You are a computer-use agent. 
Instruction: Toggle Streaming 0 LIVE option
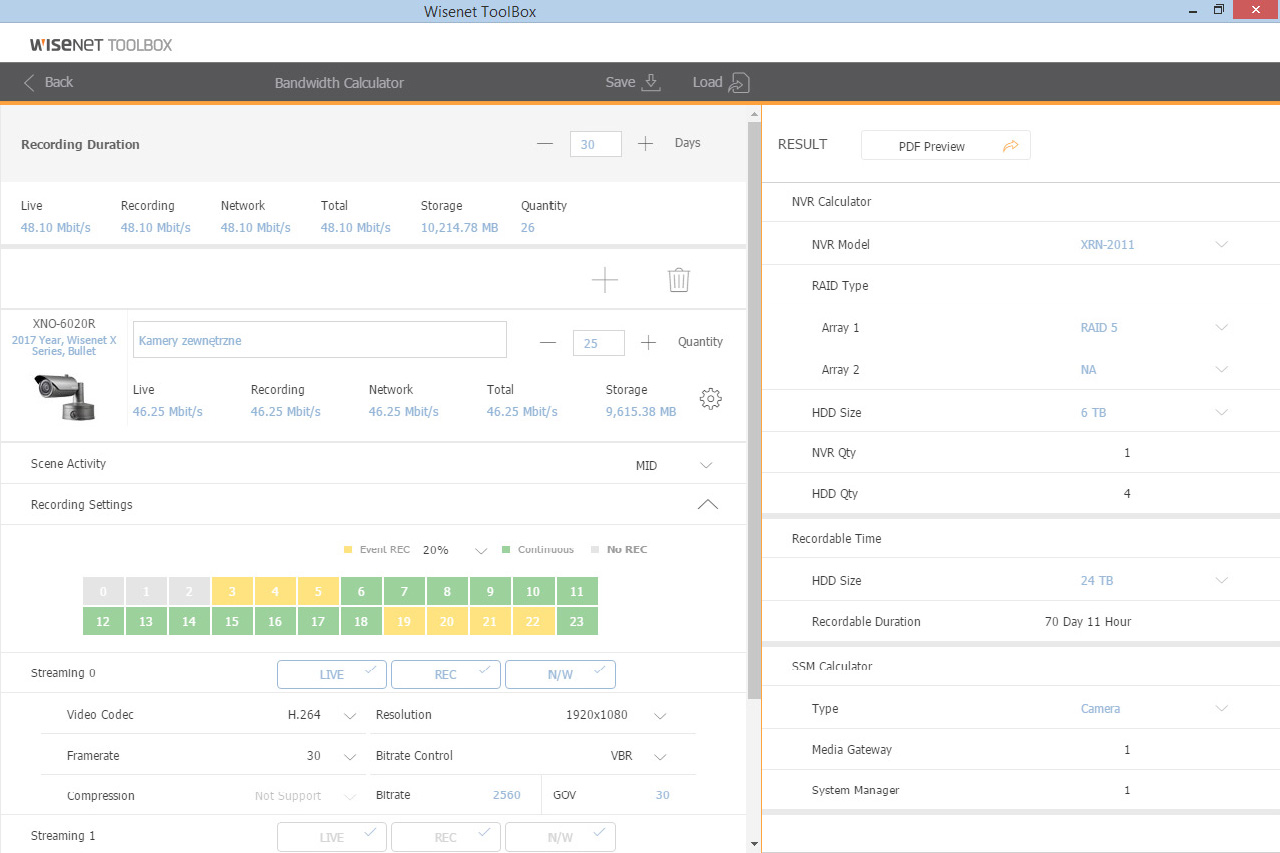click(332, 675)
